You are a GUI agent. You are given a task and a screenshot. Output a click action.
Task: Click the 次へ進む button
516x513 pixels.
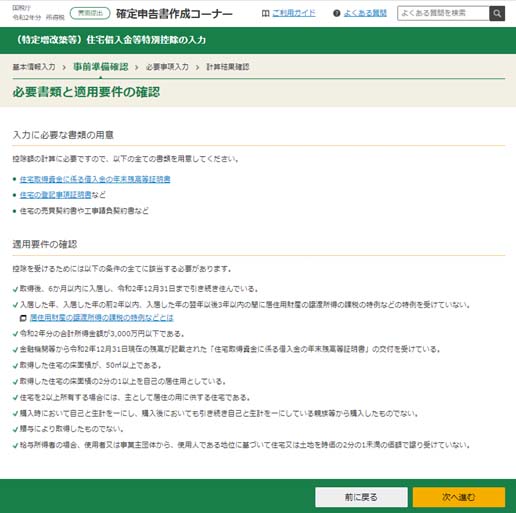[459, 497]
